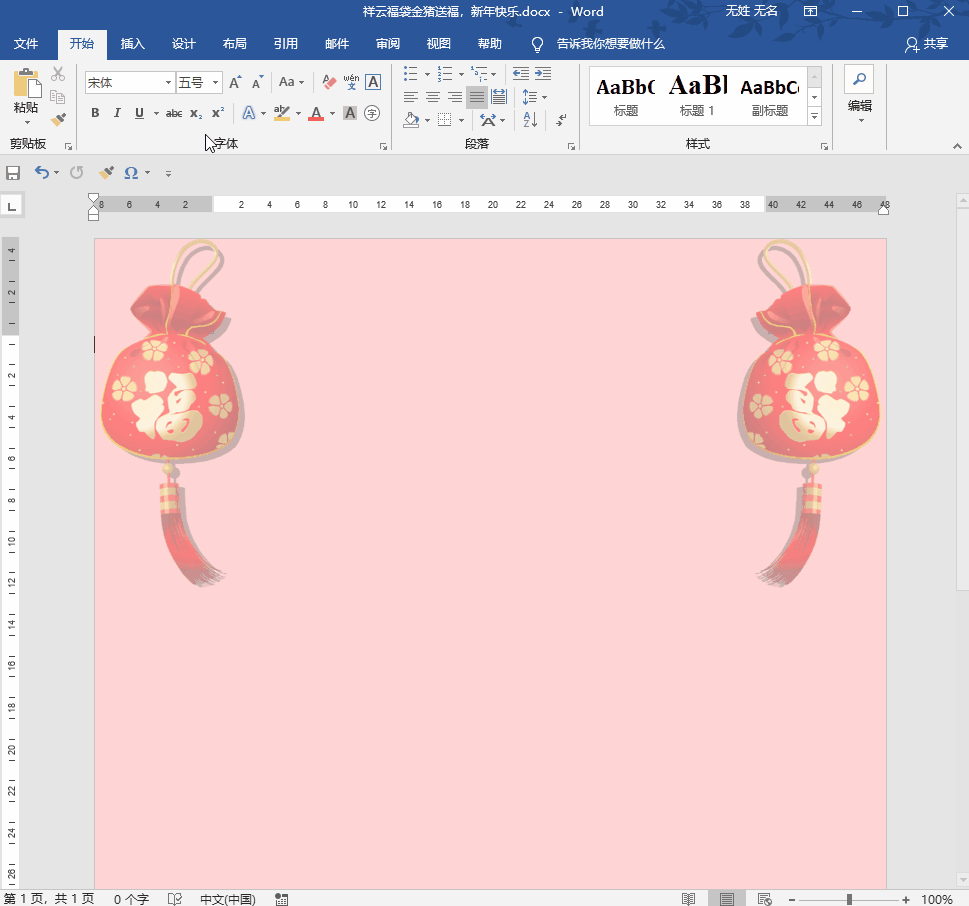
Task: Toggle justified alignment
Action: 476,97
